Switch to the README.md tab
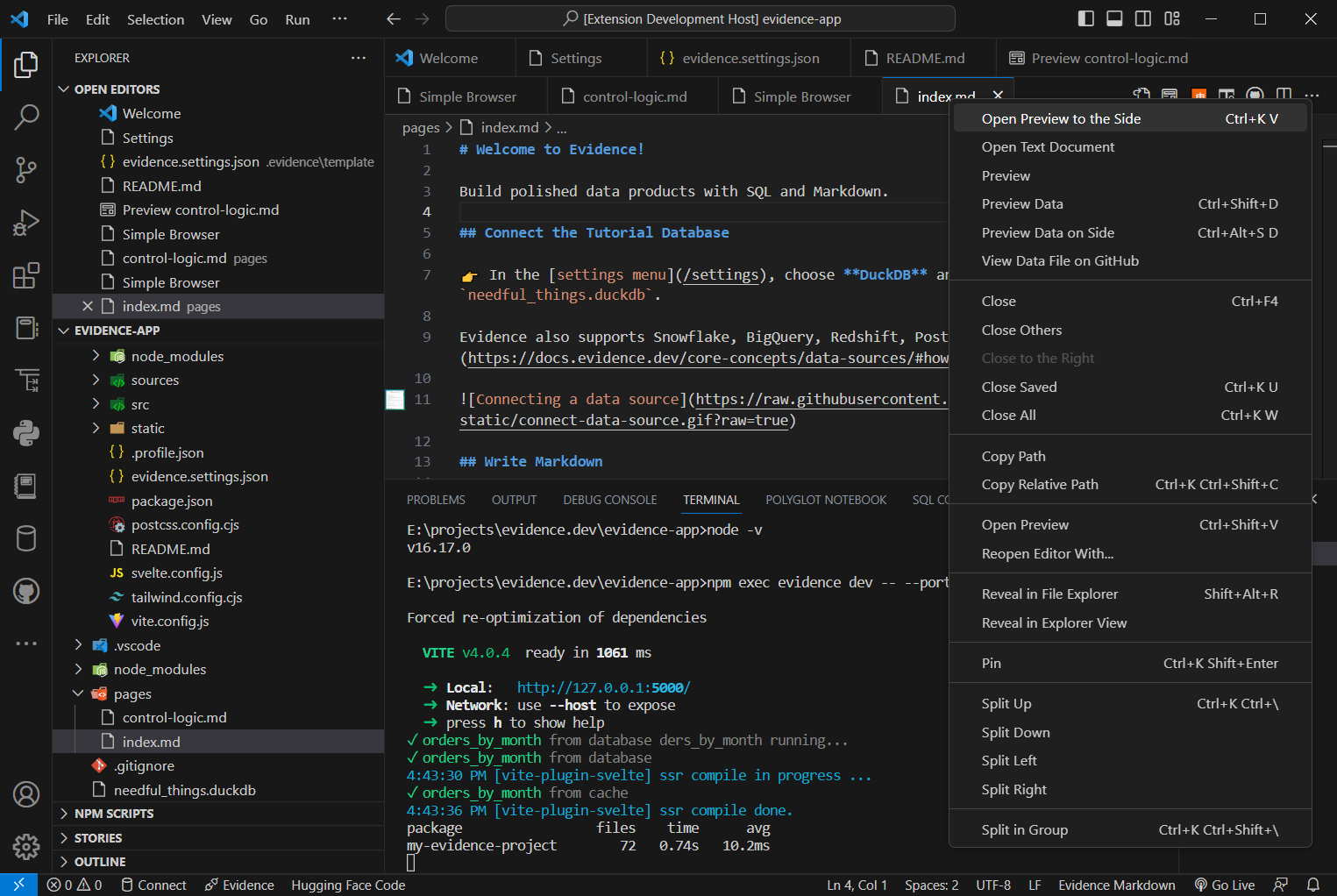1337x896 pixels. [x=923, y=58]
